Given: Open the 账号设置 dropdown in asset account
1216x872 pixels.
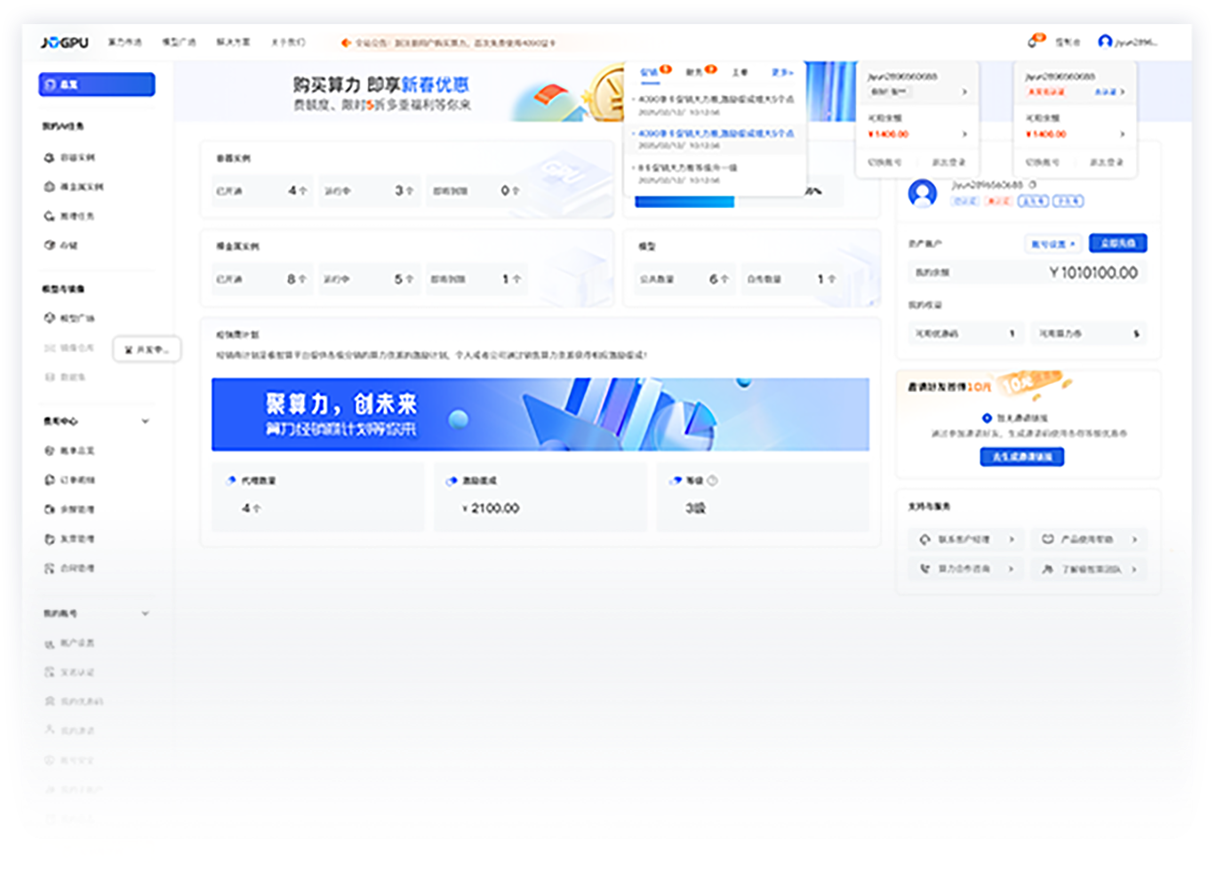Looking at the screenshot, I should pos(1052,243).
